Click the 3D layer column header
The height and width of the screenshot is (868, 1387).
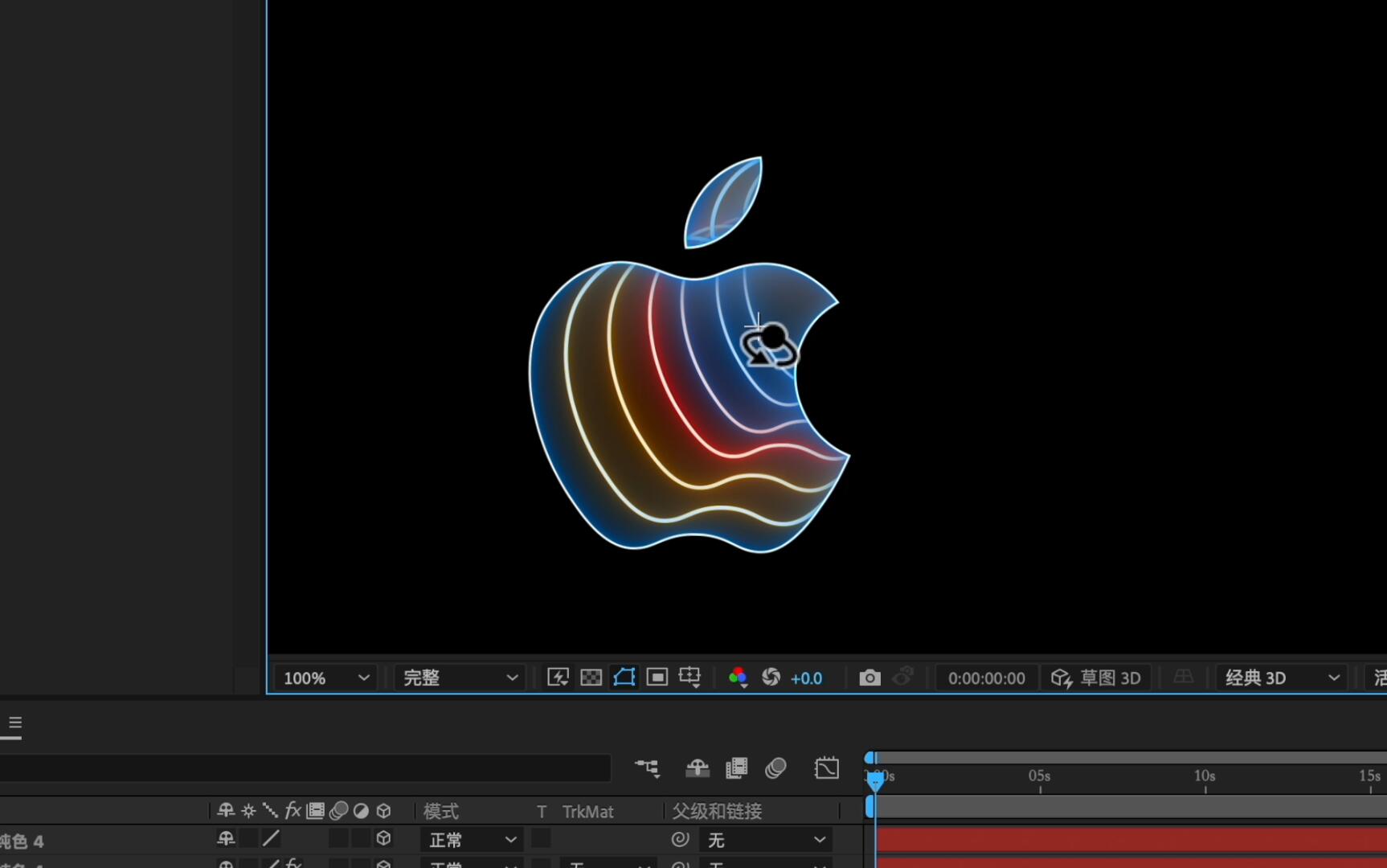point(383,810)
